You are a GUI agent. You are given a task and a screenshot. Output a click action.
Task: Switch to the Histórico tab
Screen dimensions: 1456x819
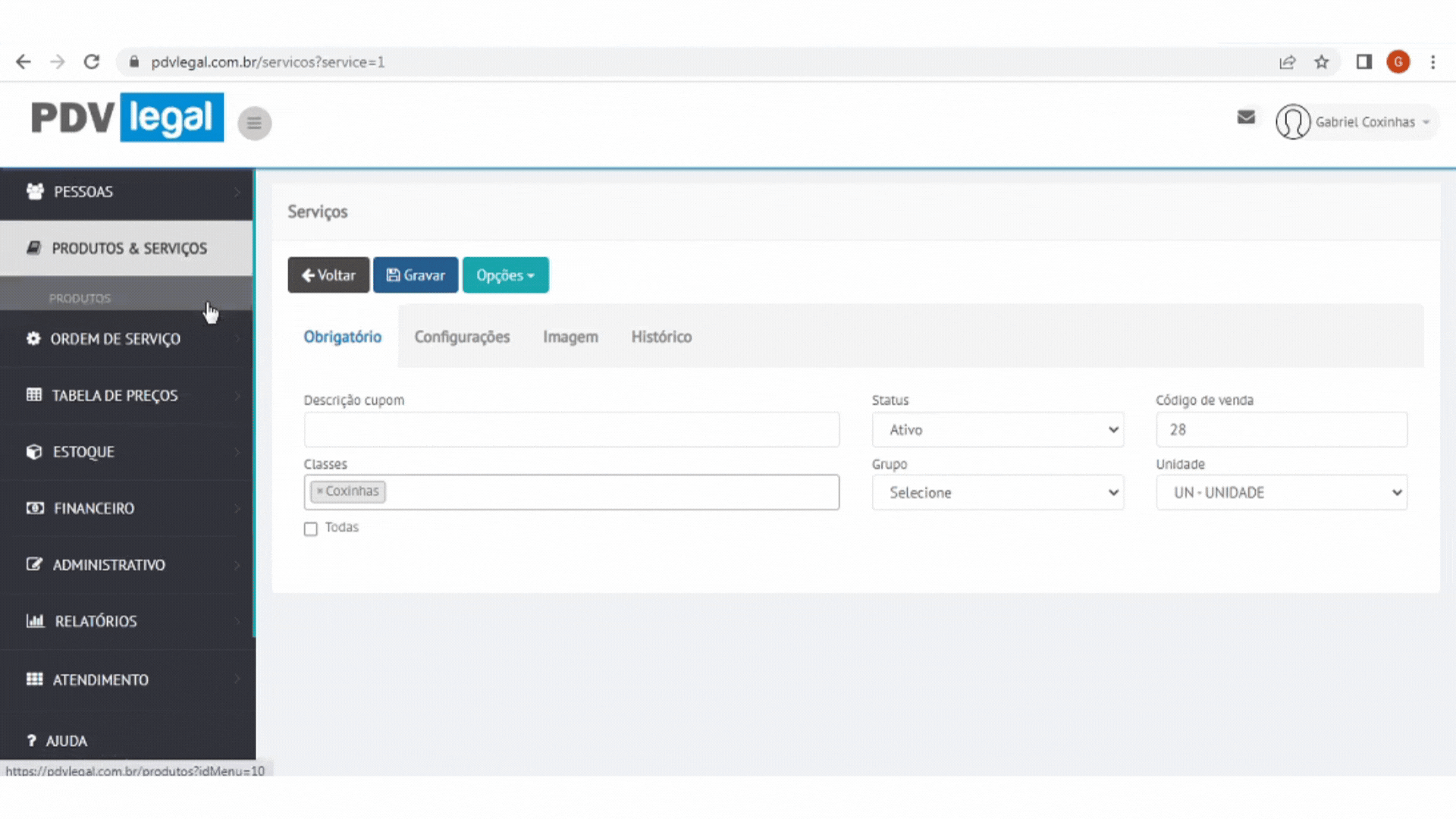pyautogui.click(x=661, y=337)
